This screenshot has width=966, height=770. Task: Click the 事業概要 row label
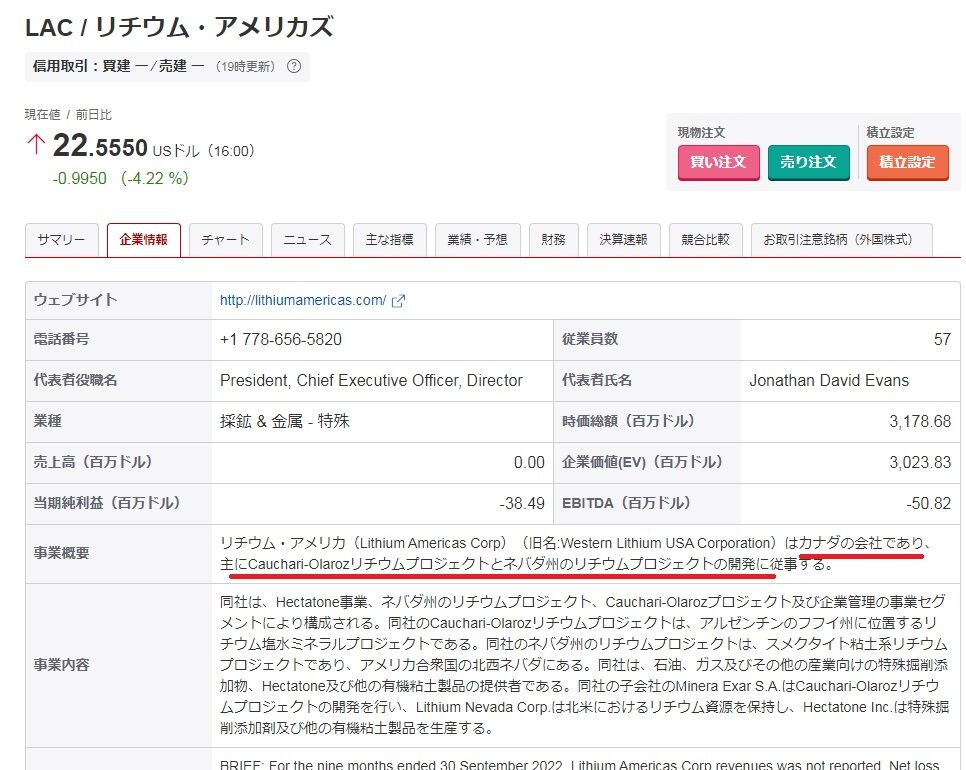coord(61,553)
